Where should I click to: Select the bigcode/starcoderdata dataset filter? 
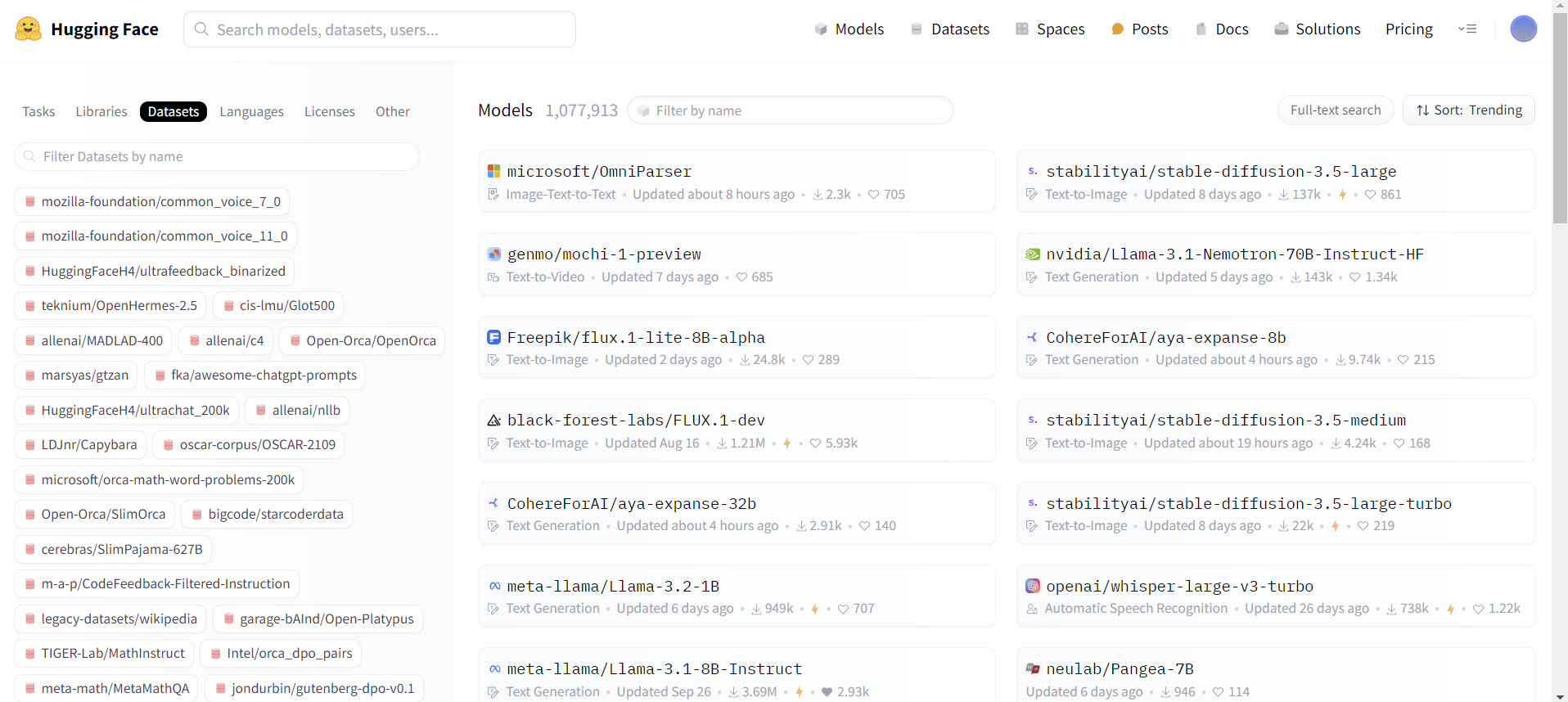pyautogui.click(x=267, y=514)
